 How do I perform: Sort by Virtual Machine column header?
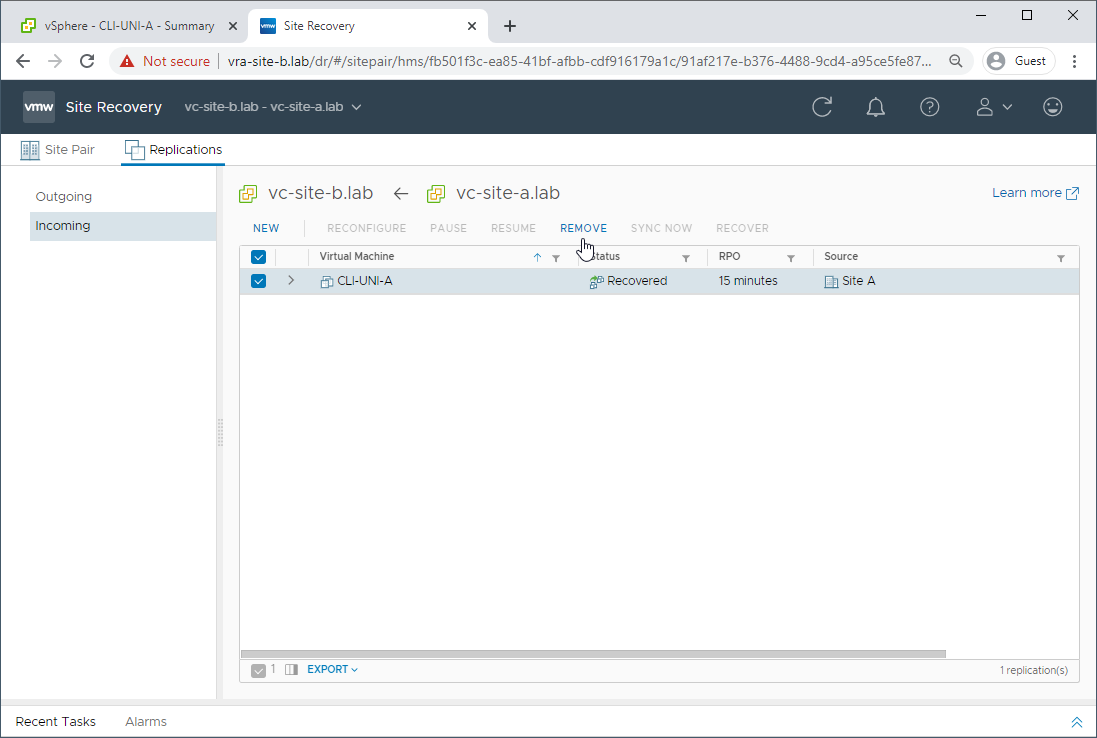(x=357, y=257)
